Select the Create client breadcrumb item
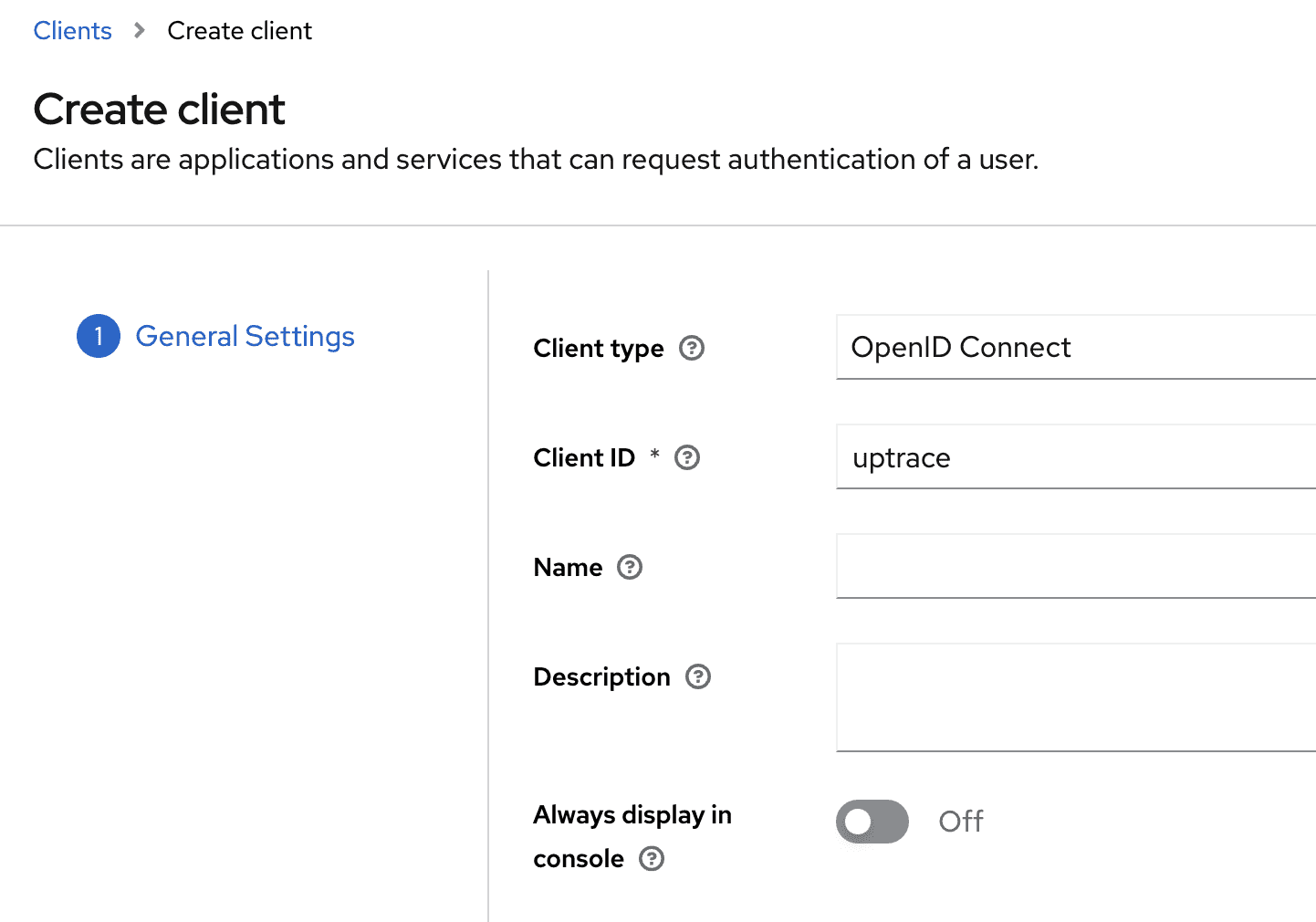 [238, 30]
